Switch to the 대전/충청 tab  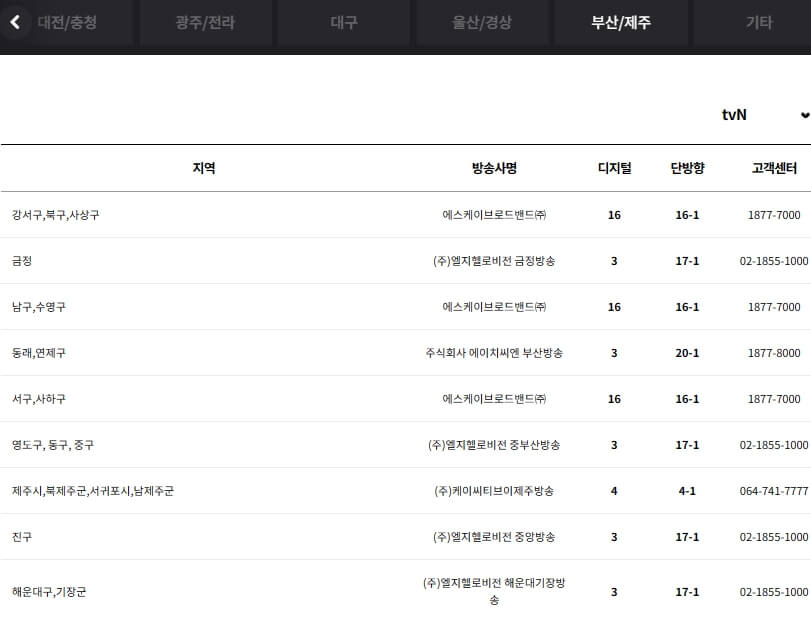click(x=67, y=22)
